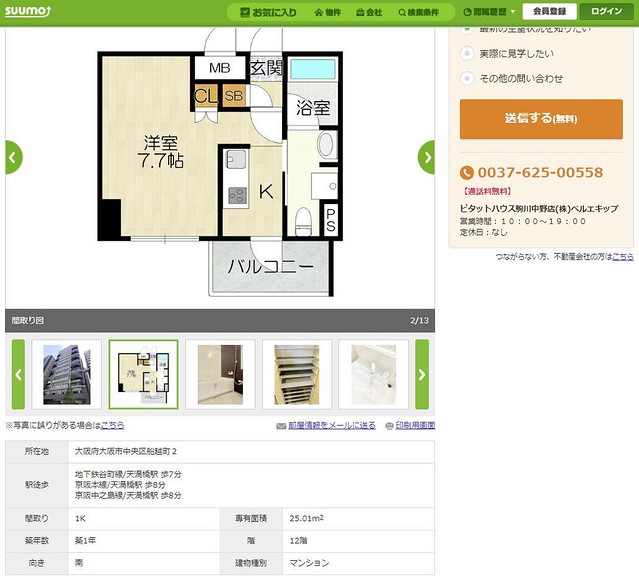This screenshot has width=639, height=577.
Task: Click the 送信する(無料) orange button
Action: pos(541,119)
